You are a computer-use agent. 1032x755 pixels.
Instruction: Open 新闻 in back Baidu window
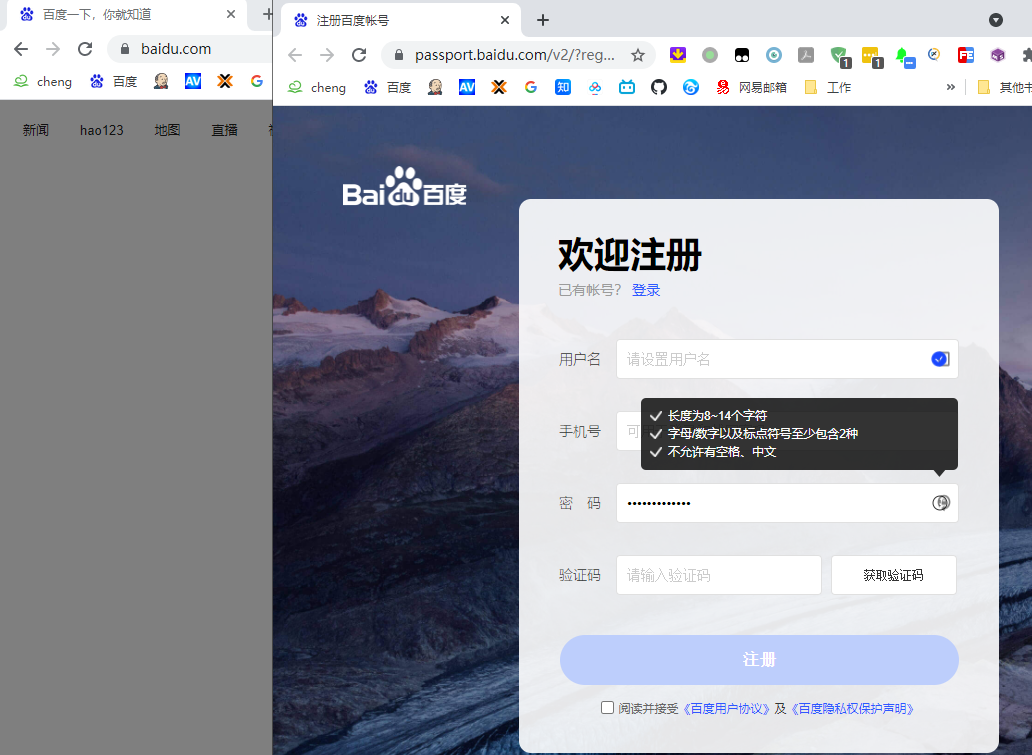pos(36,130)
